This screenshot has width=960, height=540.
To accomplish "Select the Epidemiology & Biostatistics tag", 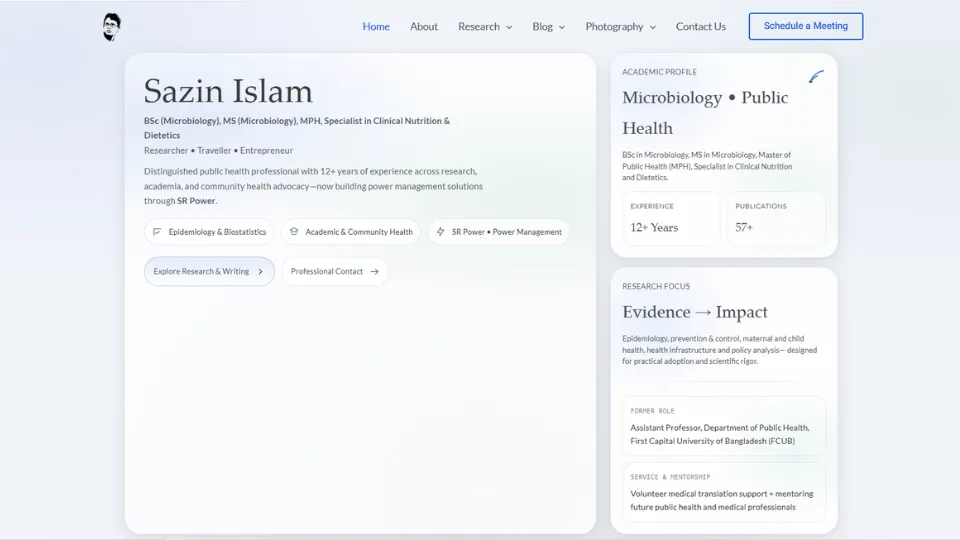I will (x=209, y=232).
